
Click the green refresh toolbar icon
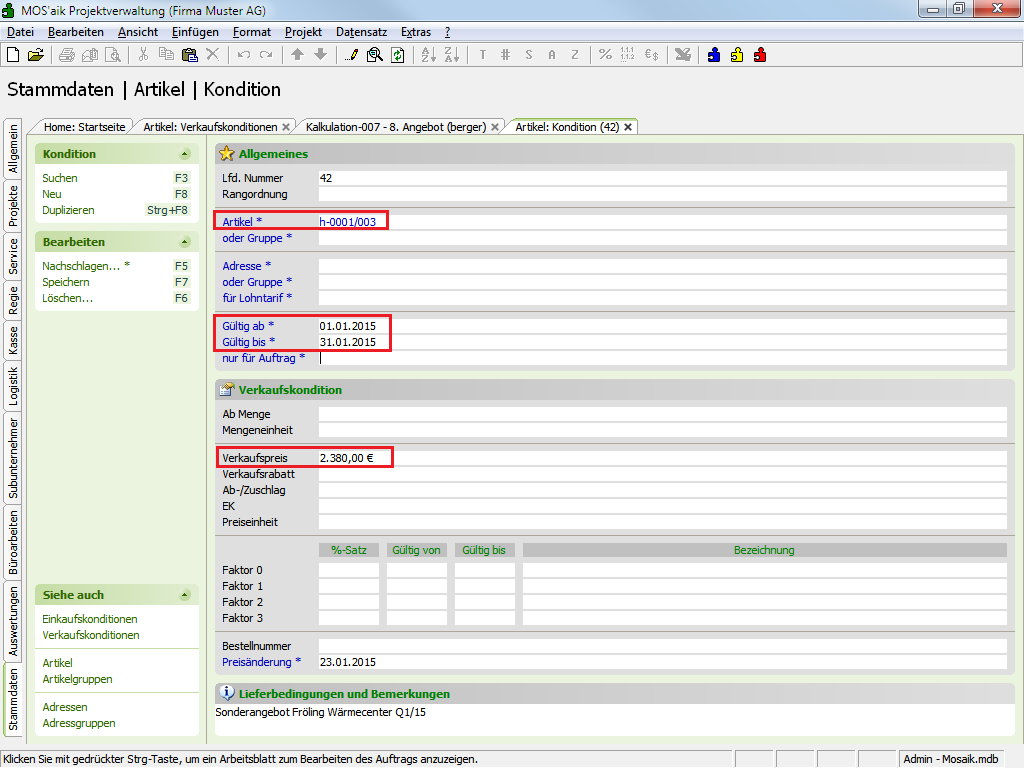click(x=397, y=55)
